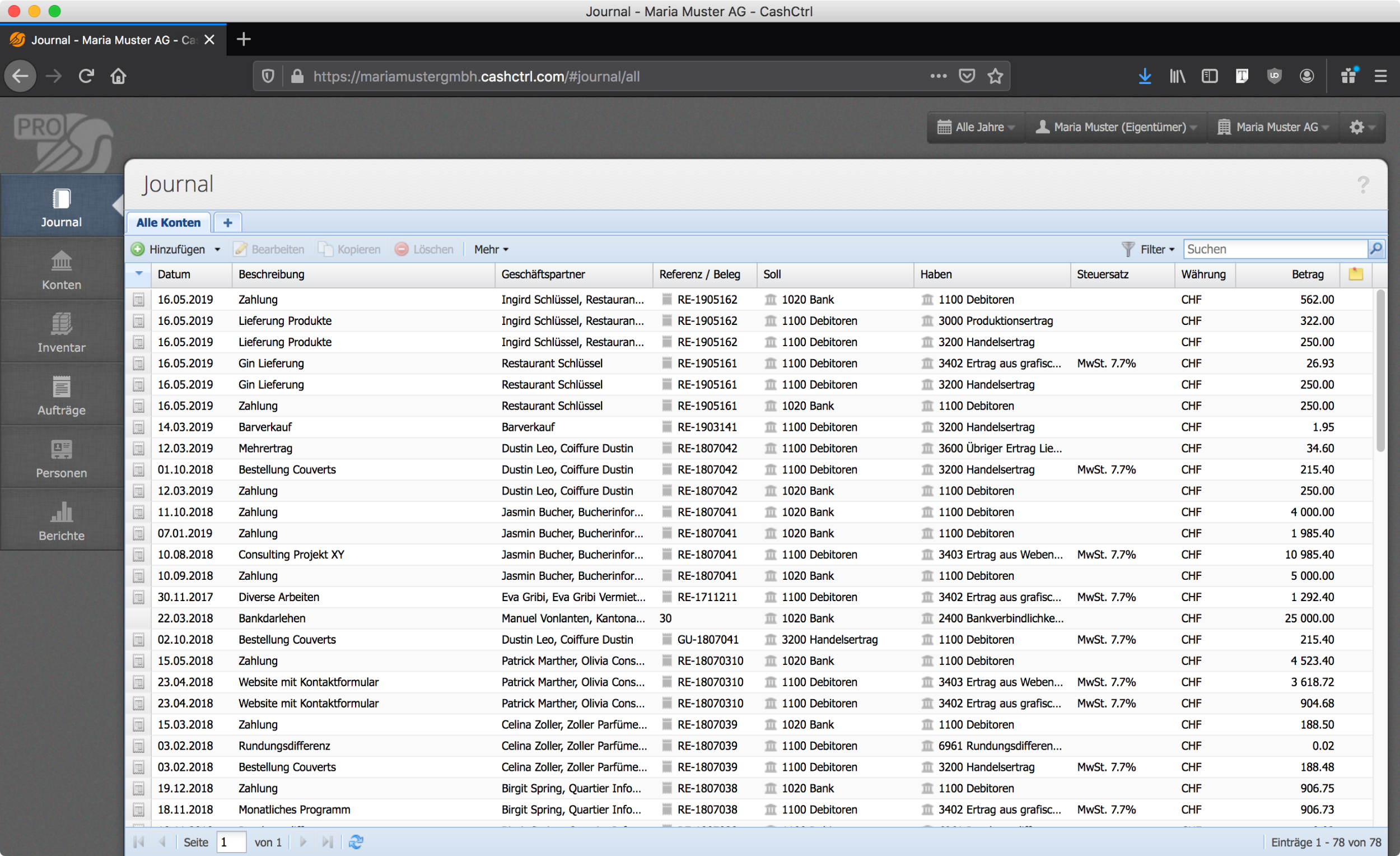Open Maria Muster (Eigentümer) user menu

pos(1116,127)
